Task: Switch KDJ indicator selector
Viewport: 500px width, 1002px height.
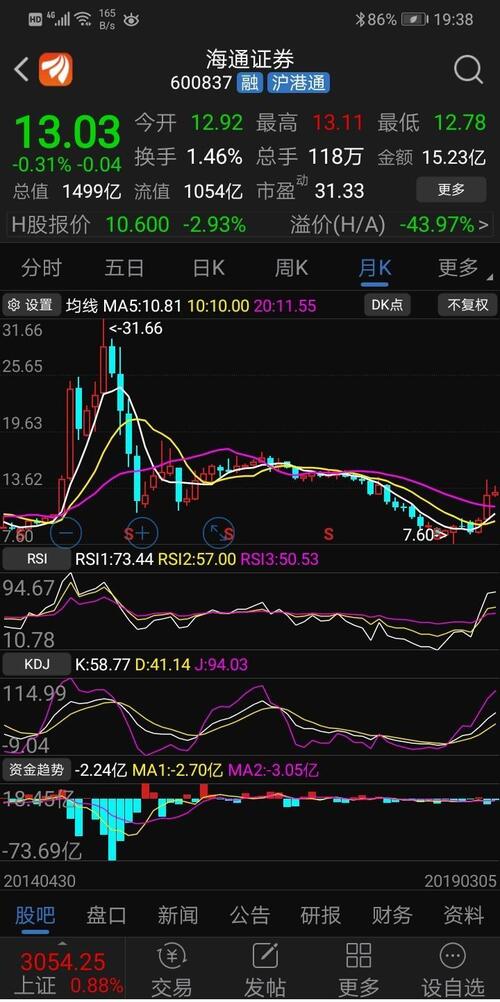Action: tap(36, 665)
